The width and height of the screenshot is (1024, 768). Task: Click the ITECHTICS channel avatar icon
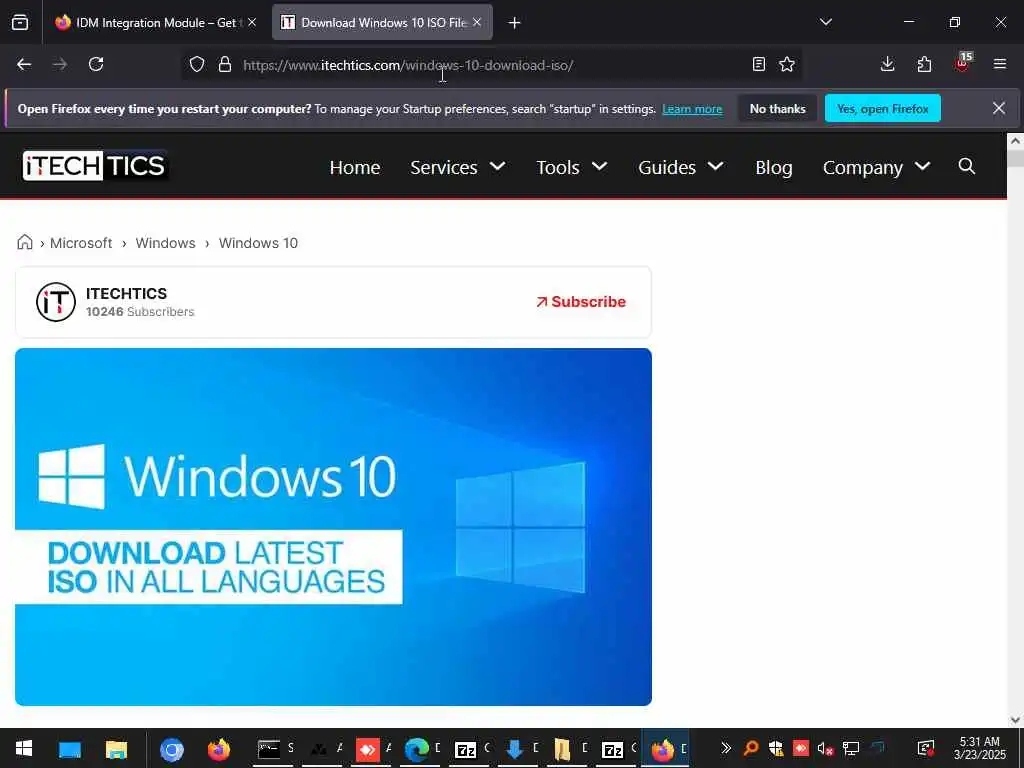click(56, 302)
